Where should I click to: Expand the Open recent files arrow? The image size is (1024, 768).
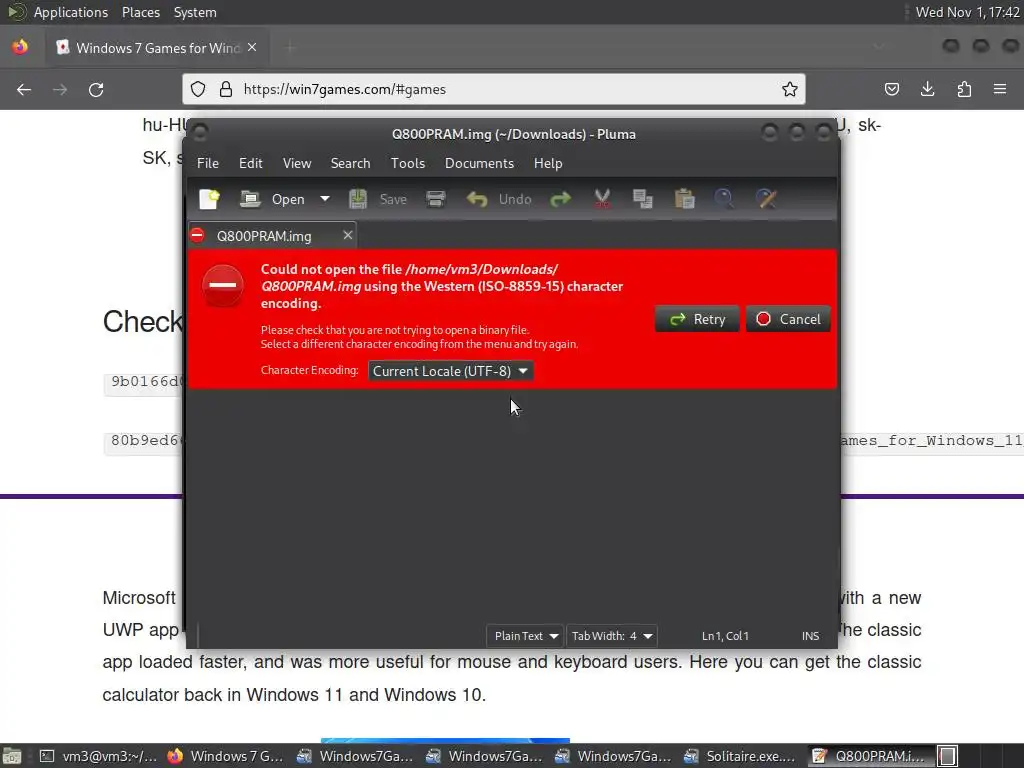coord(325,199)
